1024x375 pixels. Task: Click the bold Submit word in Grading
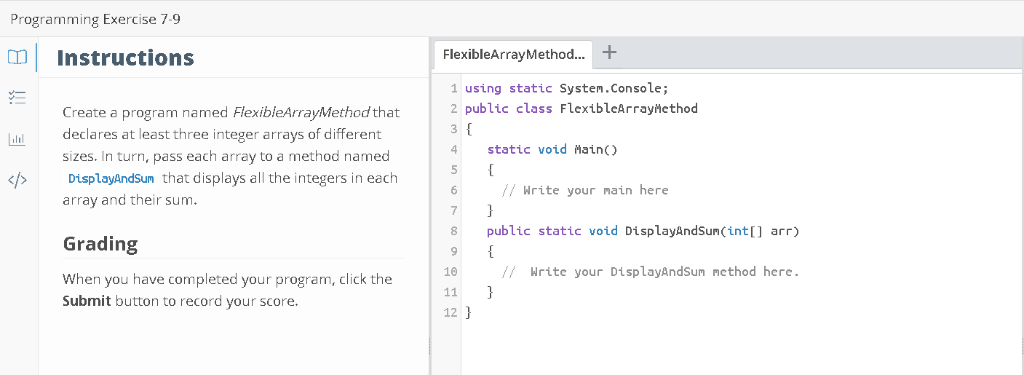point(87,302)
